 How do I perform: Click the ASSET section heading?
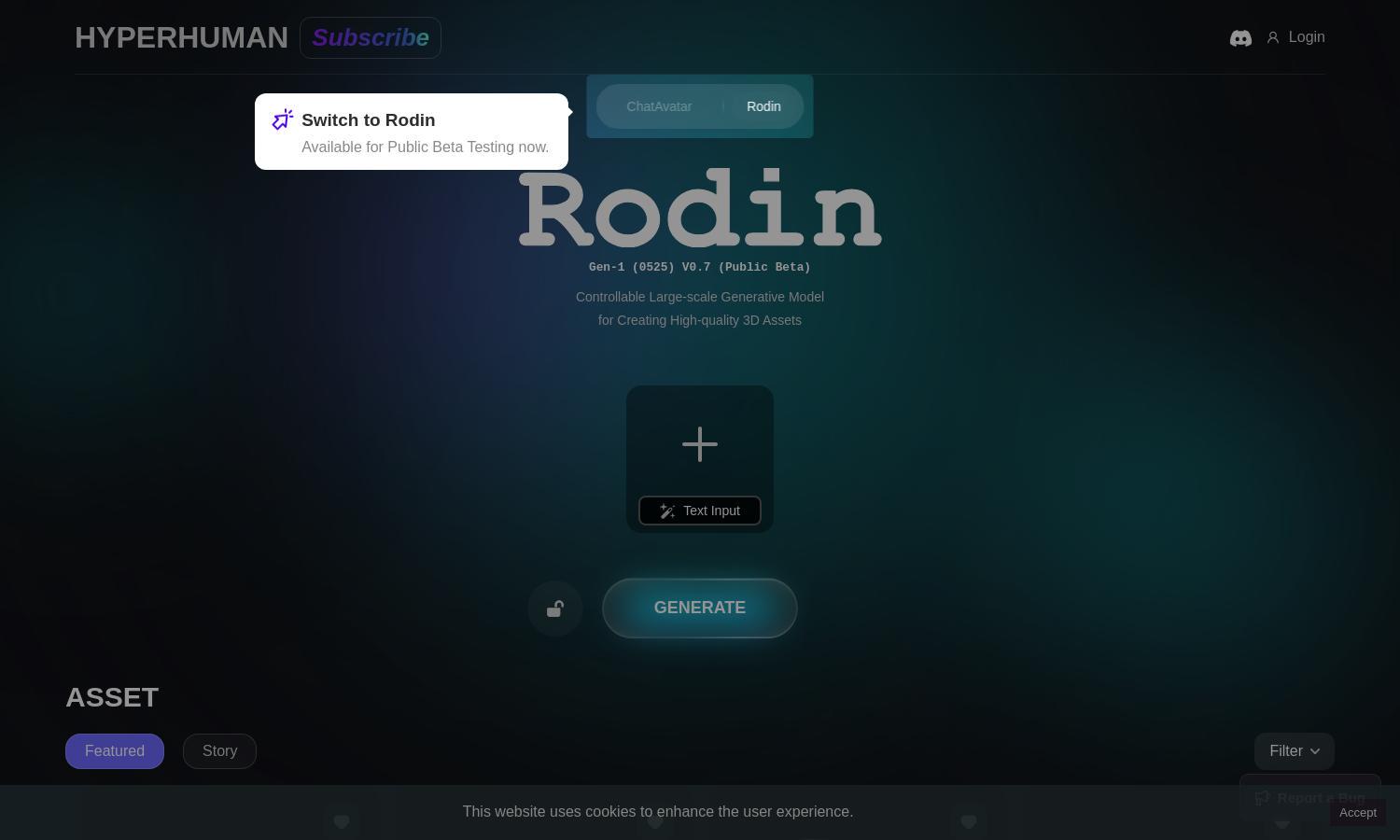tap(112, 698)
